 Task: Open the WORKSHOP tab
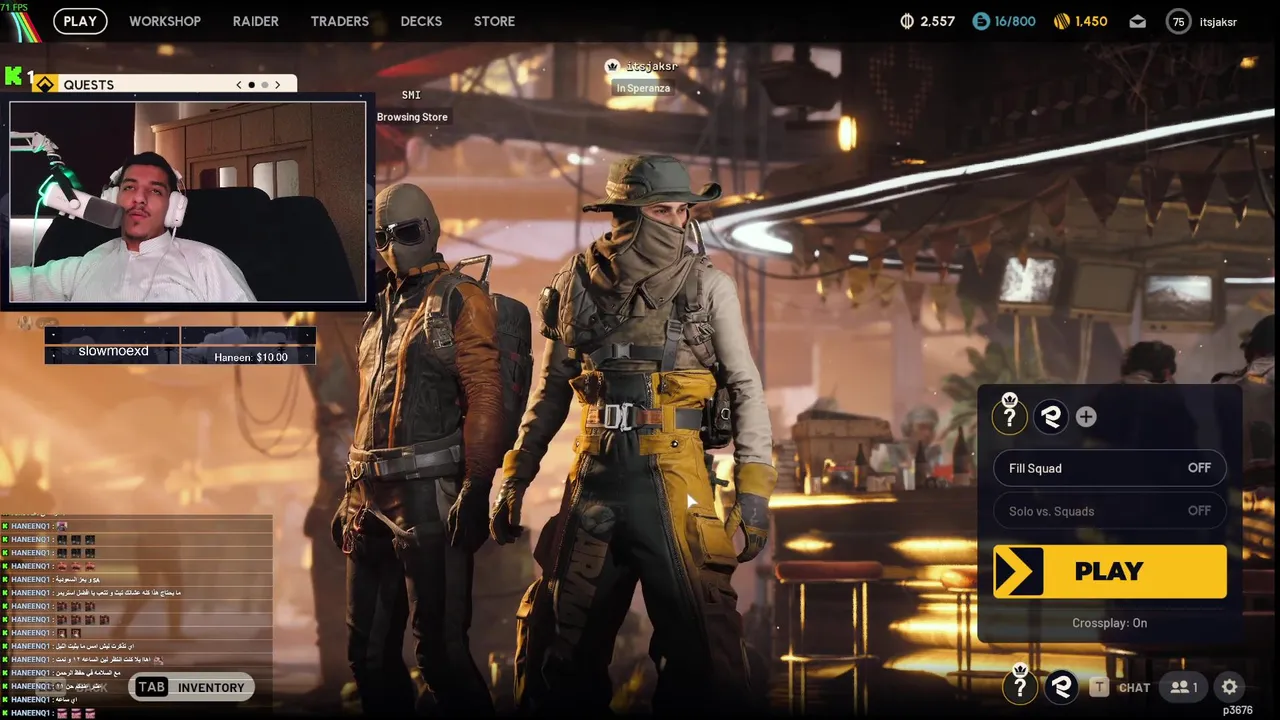point(165,21)
